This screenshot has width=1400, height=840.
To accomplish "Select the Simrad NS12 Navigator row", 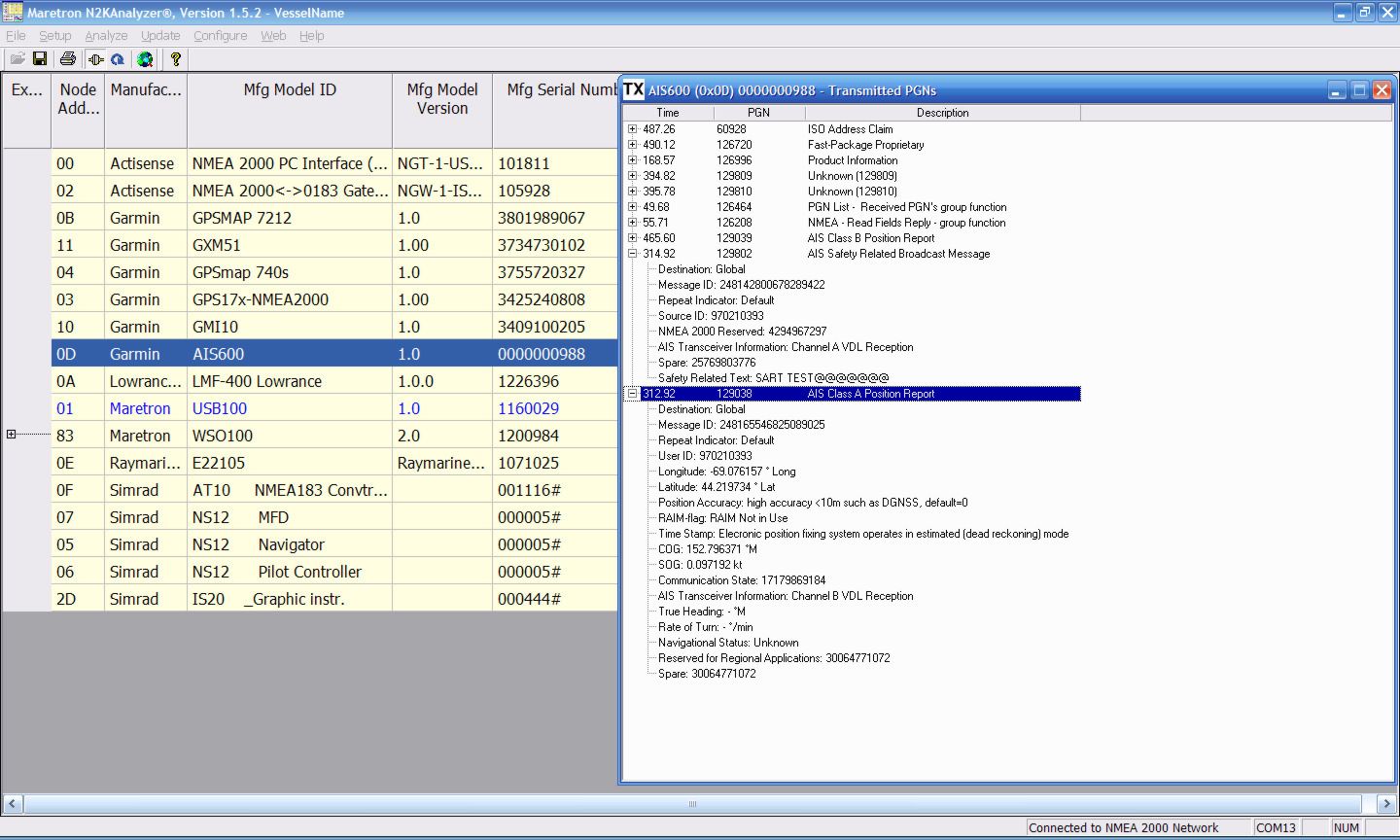I will pos(335,544).
